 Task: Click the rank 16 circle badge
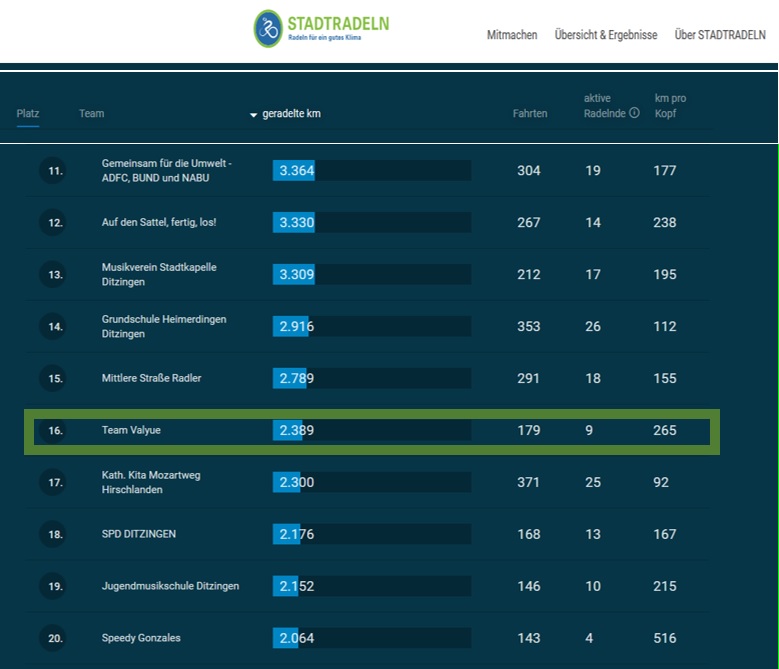click(x=54, y=431)
